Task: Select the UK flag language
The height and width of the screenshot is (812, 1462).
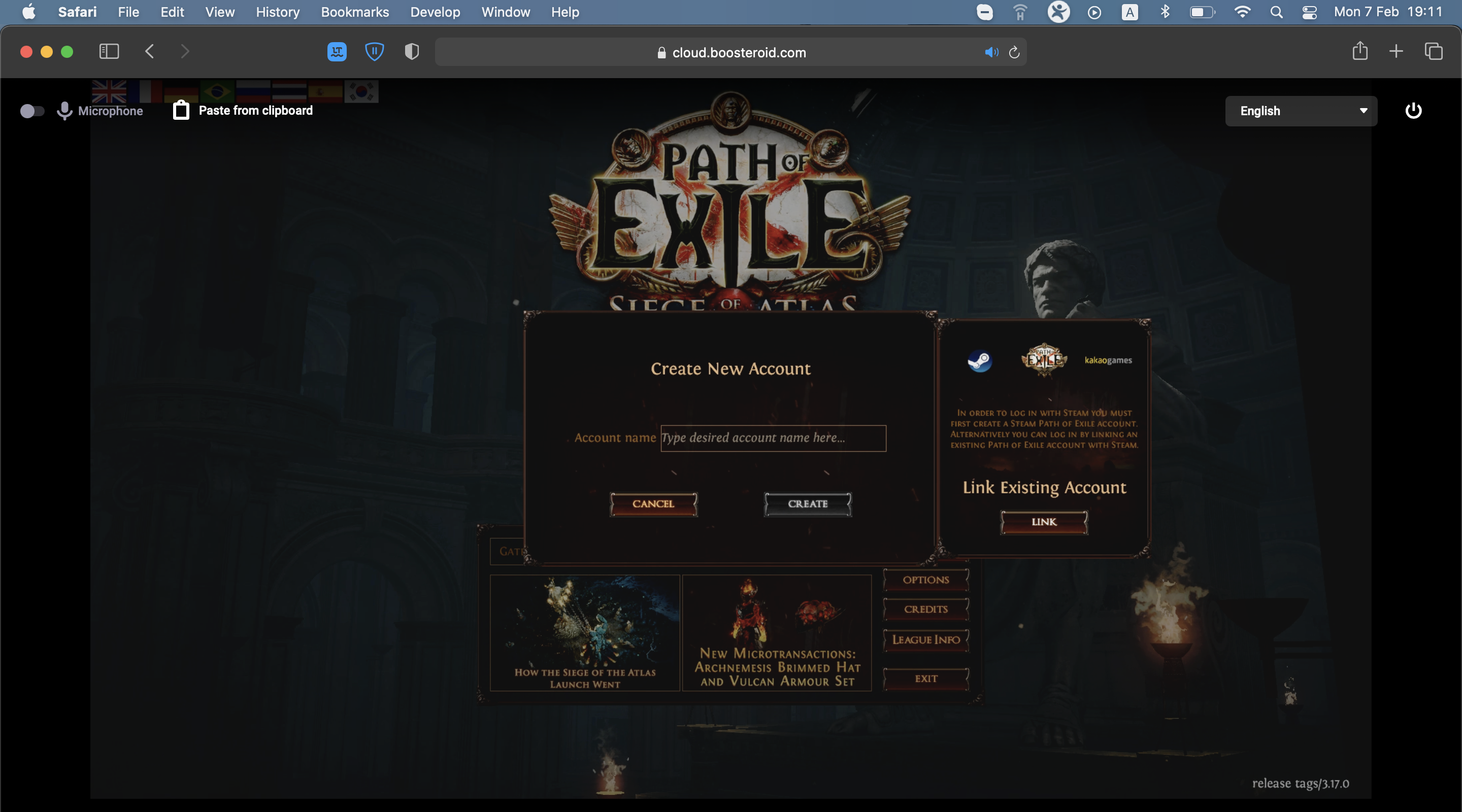Action: 109,91
